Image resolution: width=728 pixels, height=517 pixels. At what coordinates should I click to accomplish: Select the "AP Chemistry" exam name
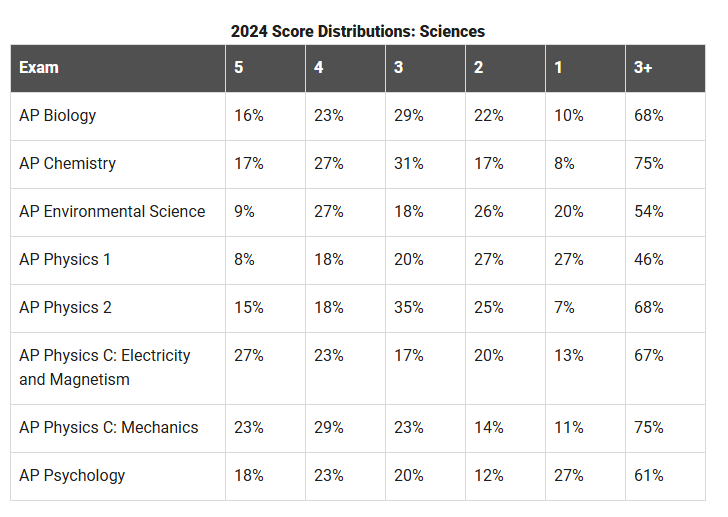[67, 163]
